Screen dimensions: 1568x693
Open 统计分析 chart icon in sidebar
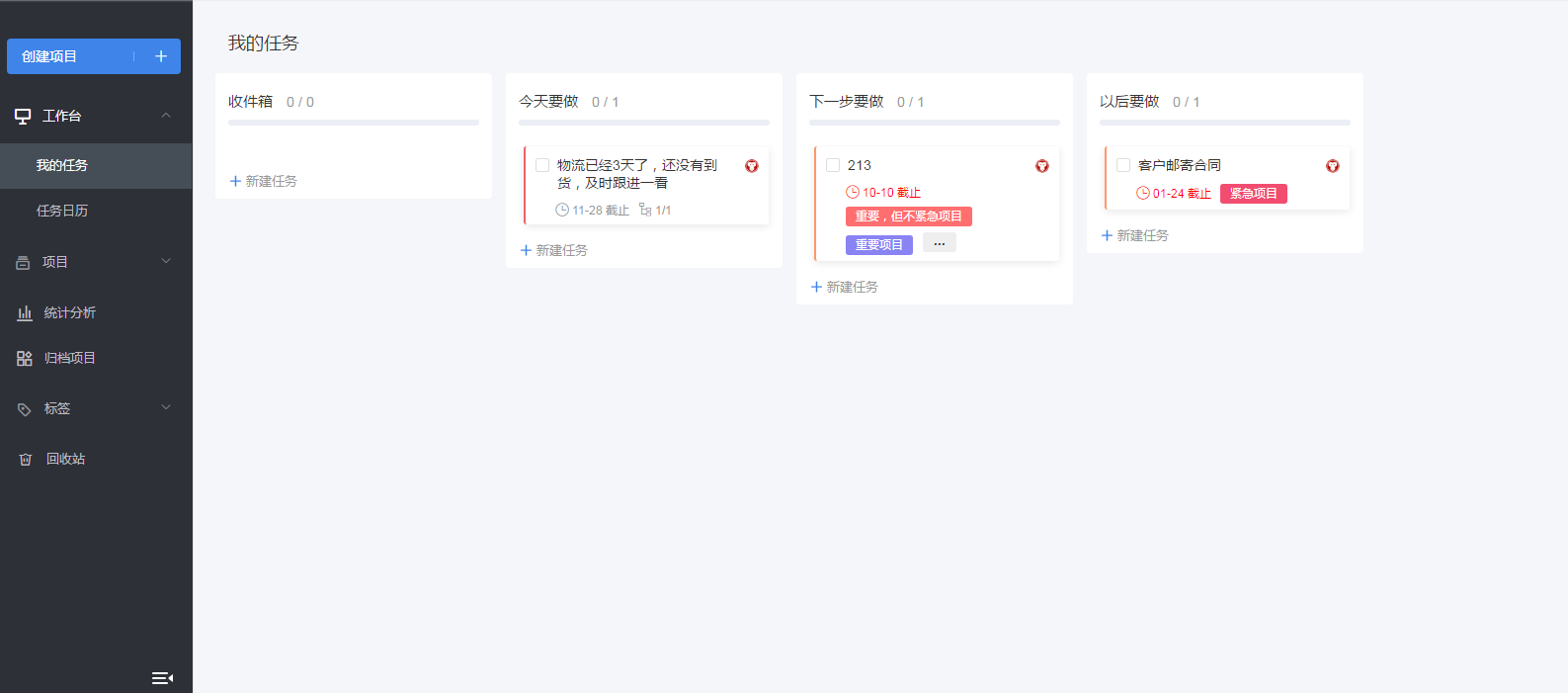pyautogui.click(x=25, y=313)
